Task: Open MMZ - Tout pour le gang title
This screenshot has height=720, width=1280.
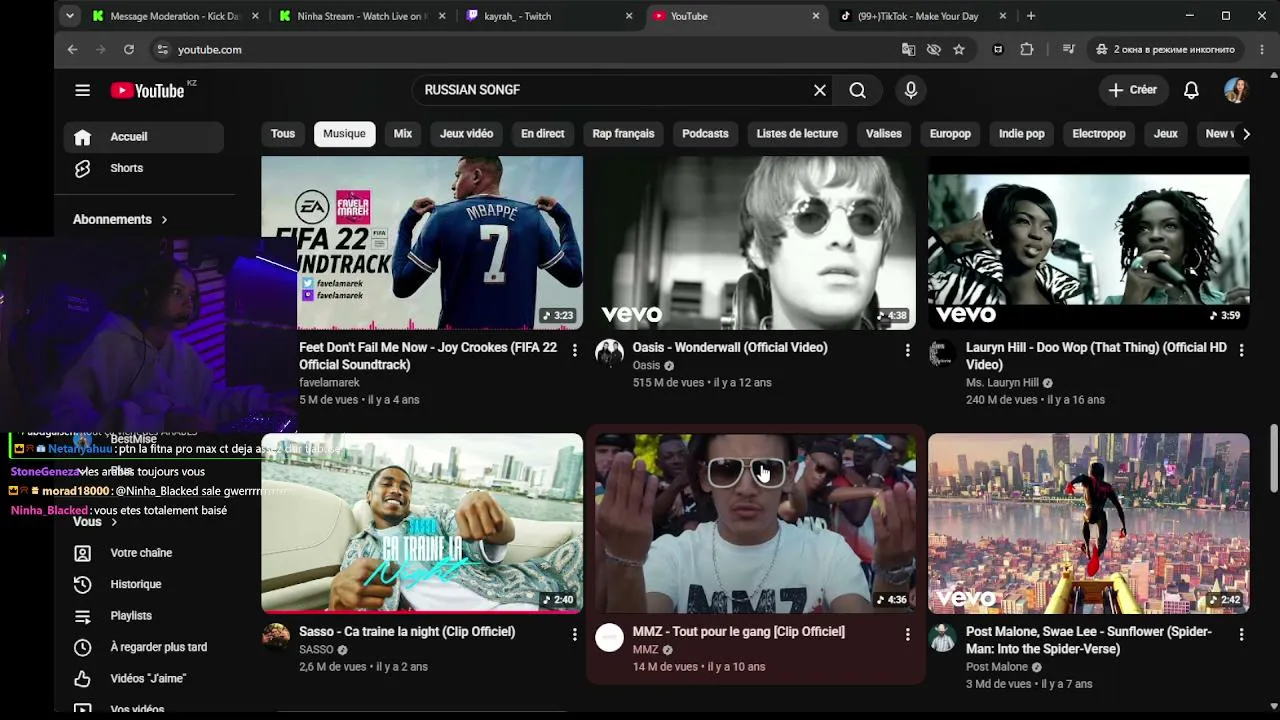Action: point(739,632)
